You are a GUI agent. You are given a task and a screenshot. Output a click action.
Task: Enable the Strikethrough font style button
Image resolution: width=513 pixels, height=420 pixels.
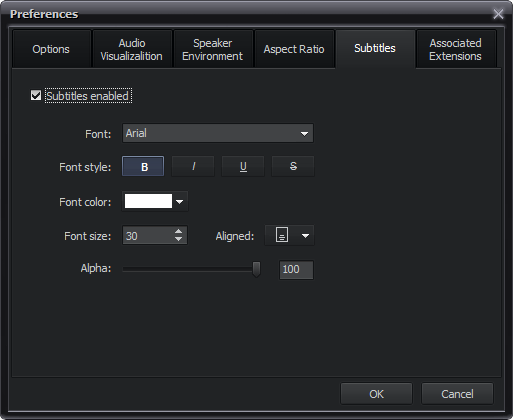[x=293, y=166]
